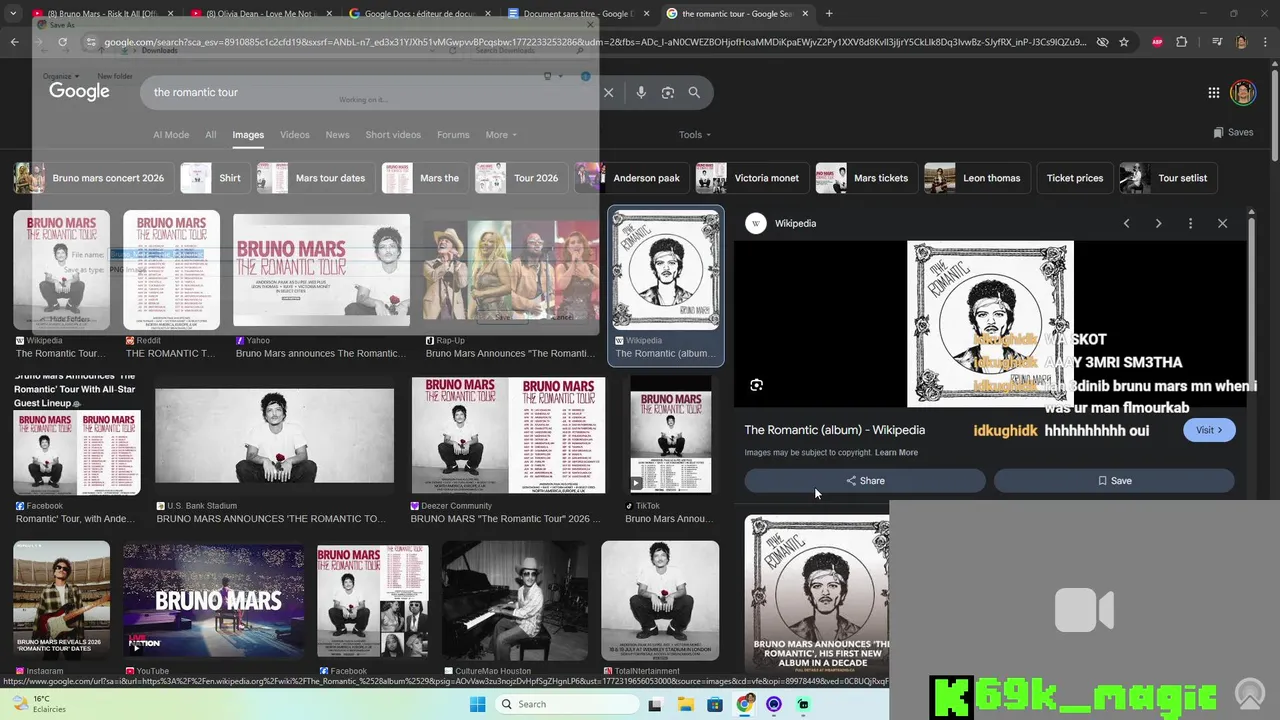1280x720 pixels.
Task: Filter by Leon thomas chip
Action: click(x=977, y=178)
